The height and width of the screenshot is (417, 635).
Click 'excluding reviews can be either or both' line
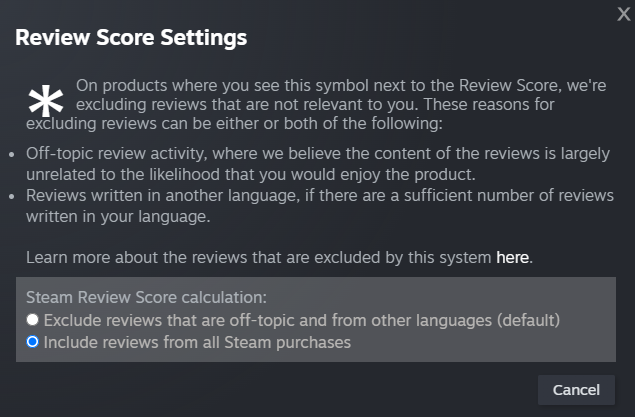[x=234, y=123]
